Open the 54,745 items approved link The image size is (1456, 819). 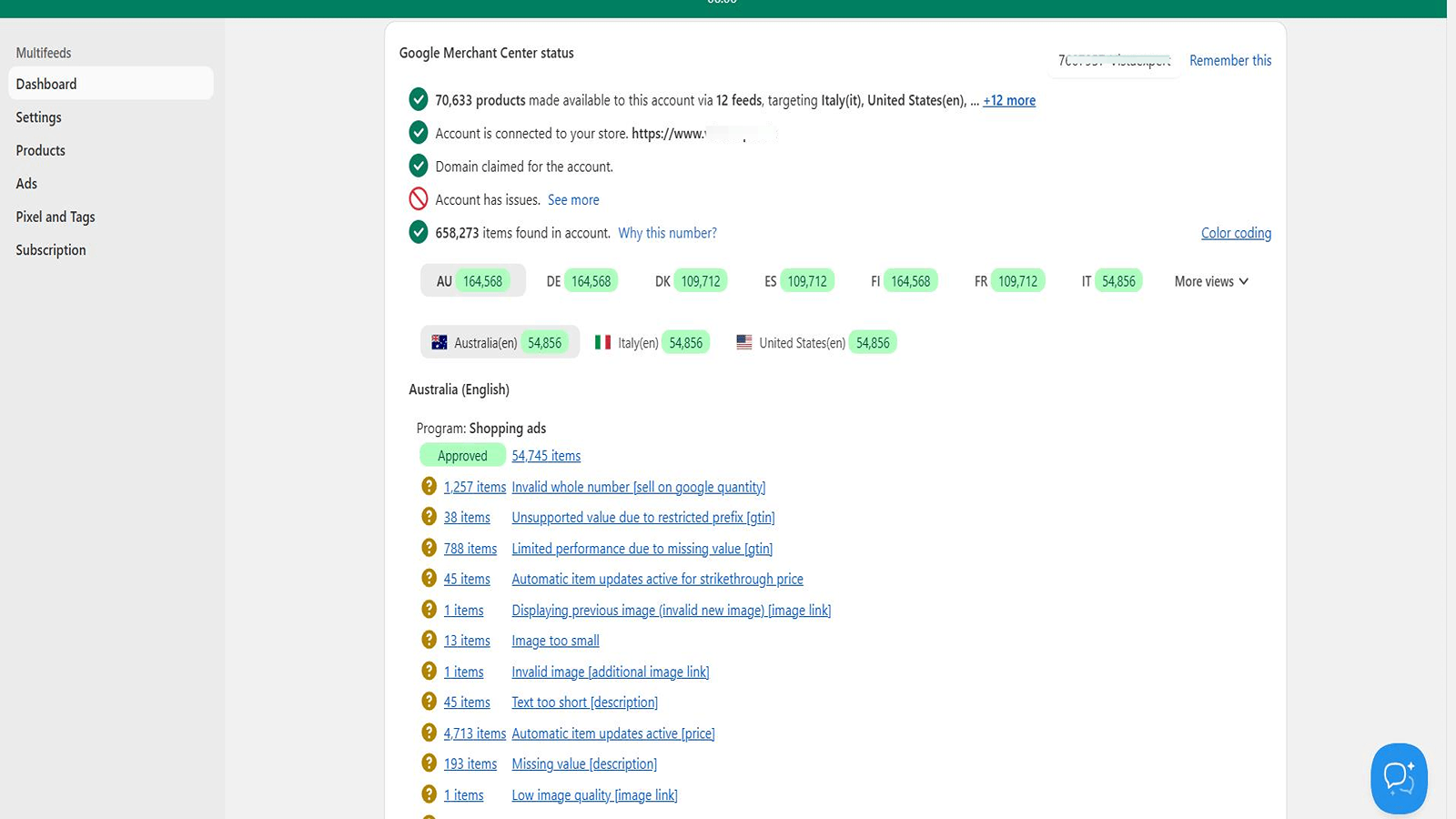point(546,456)
